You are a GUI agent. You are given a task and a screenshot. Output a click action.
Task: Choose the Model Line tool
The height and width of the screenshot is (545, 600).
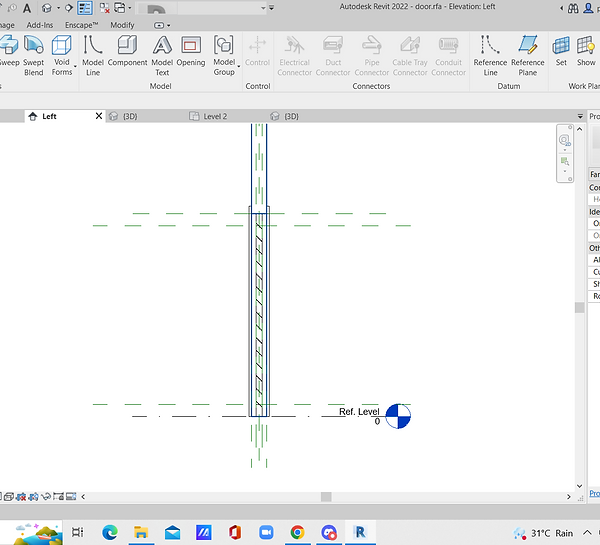click(93, 55)
